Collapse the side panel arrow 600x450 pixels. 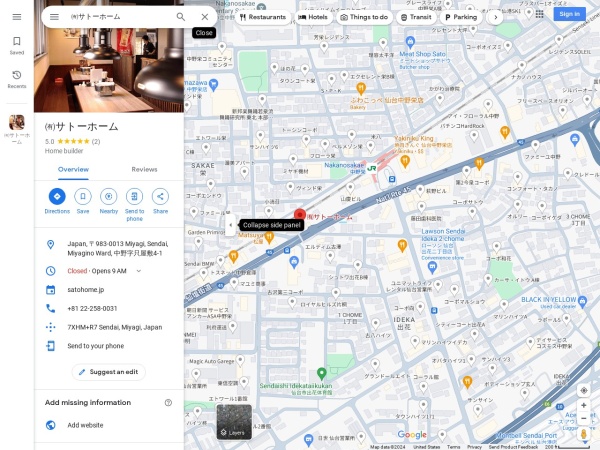pos(230,225)
